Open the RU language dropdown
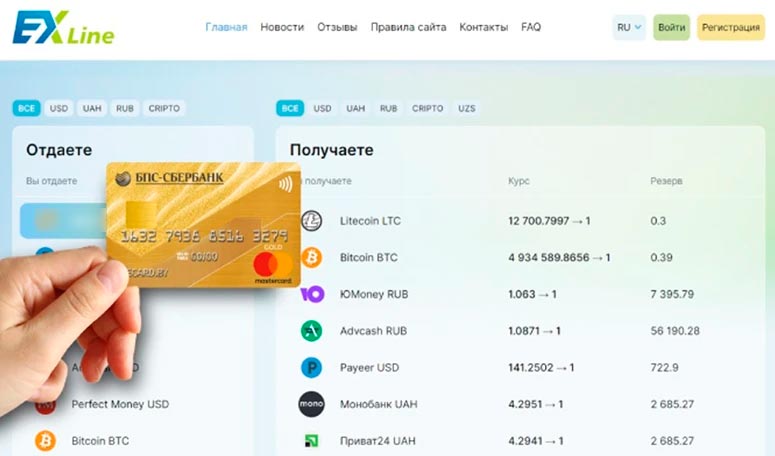775x456 pixels. [629, 27]
